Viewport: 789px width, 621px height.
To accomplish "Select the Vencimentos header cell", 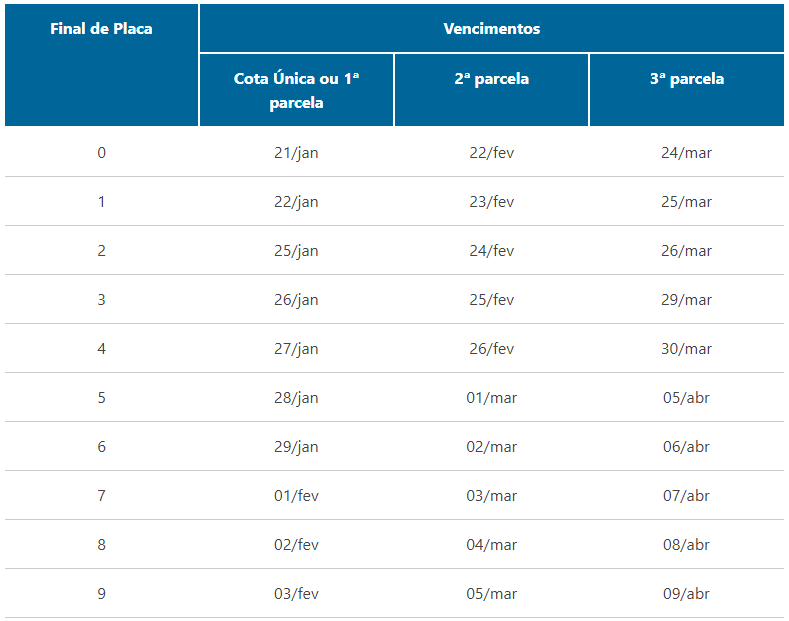I will 492,29.
